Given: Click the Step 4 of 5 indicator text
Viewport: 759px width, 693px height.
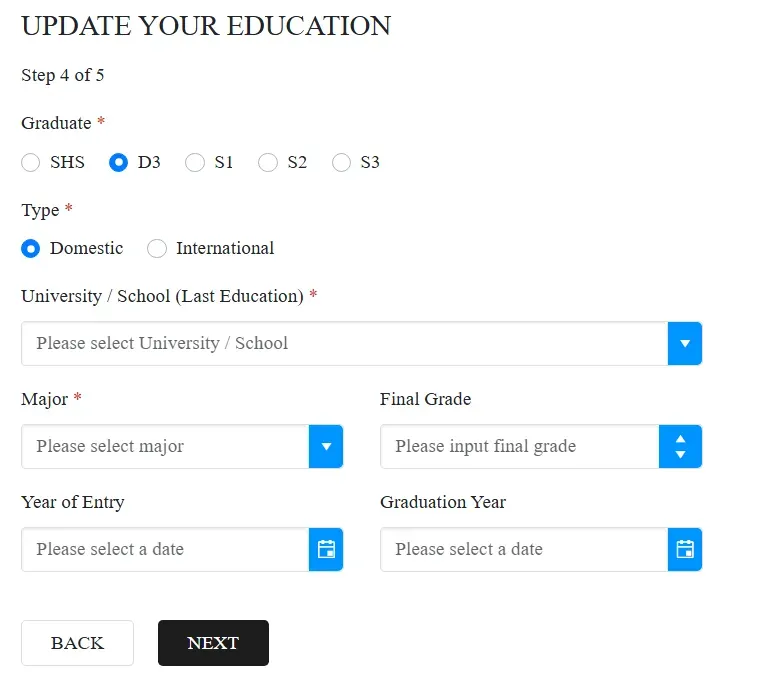Looking at the screenshot, I should pyautogui.click(x=63, y=75).
